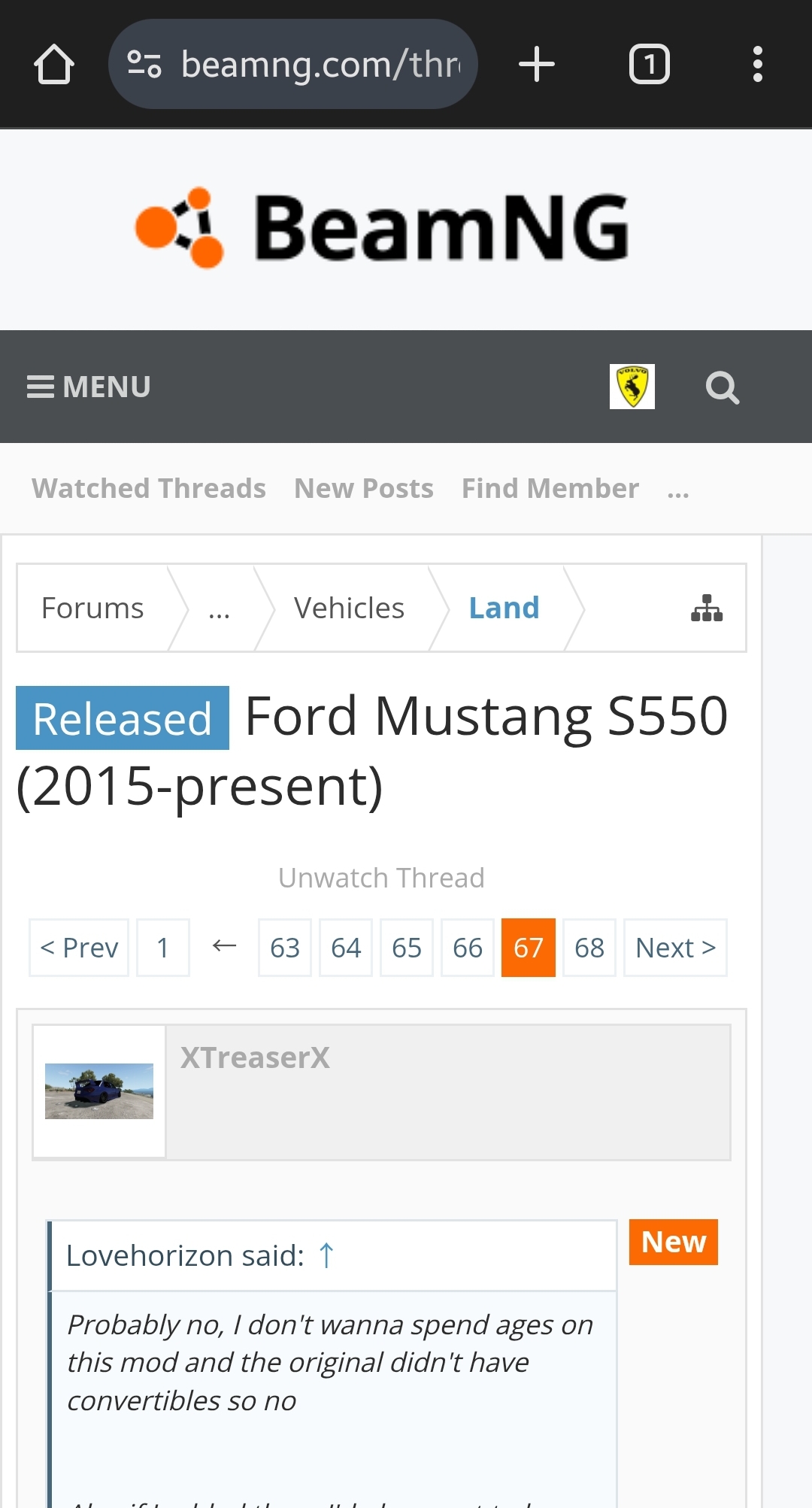
Task: Click the left arrow page range scroller
Action: [224, 946]
